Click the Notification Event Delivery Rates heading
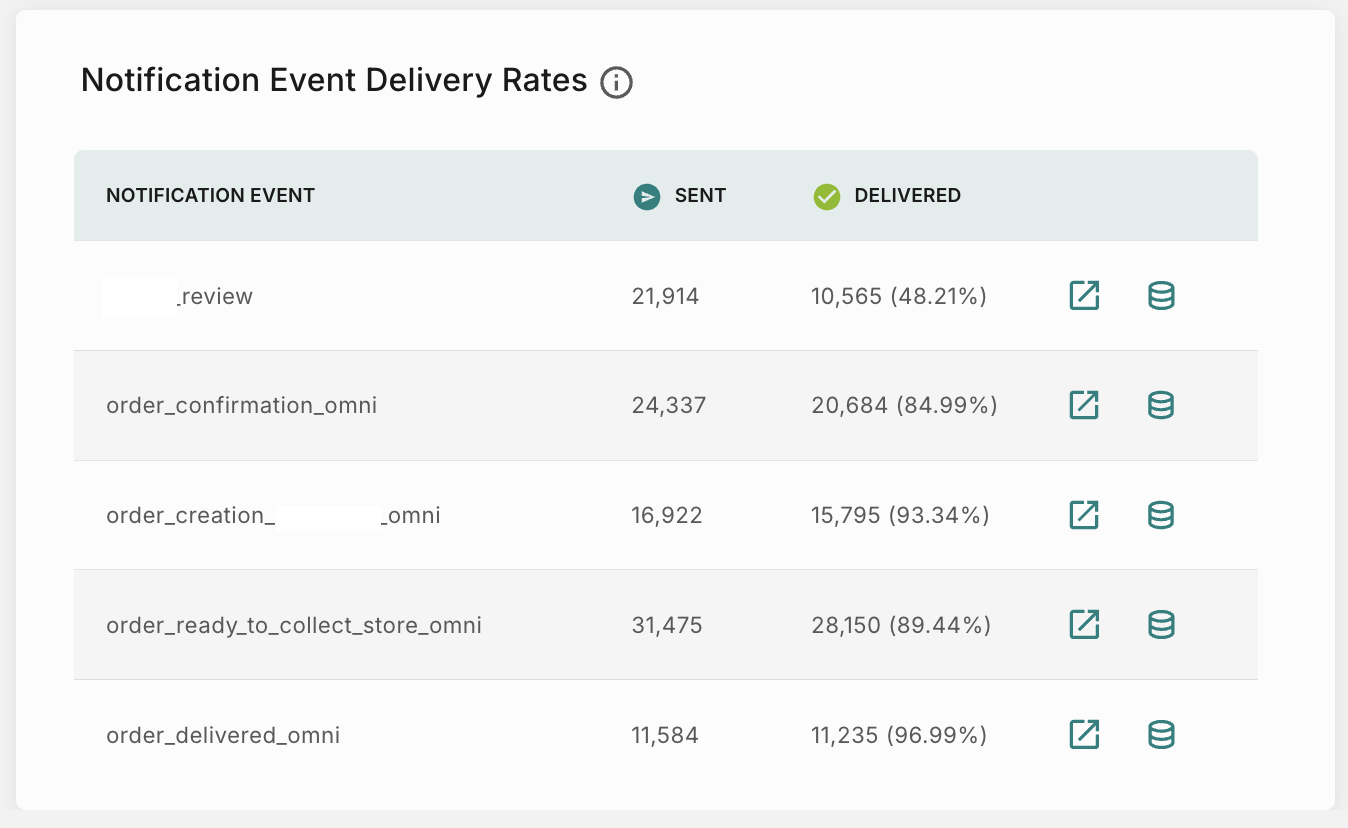Image resolution: width=1348 pixels, height=828 pixels. tap(334, 80)
